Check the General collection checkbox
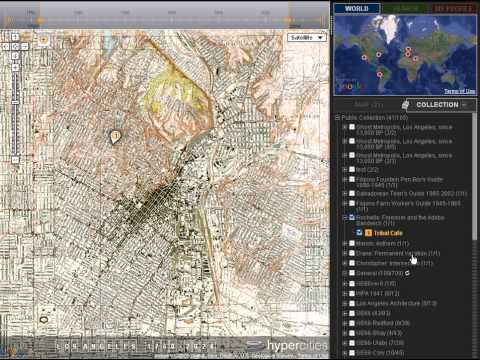Viewport: 480px width, 360px height. click(x=352, y=273)
